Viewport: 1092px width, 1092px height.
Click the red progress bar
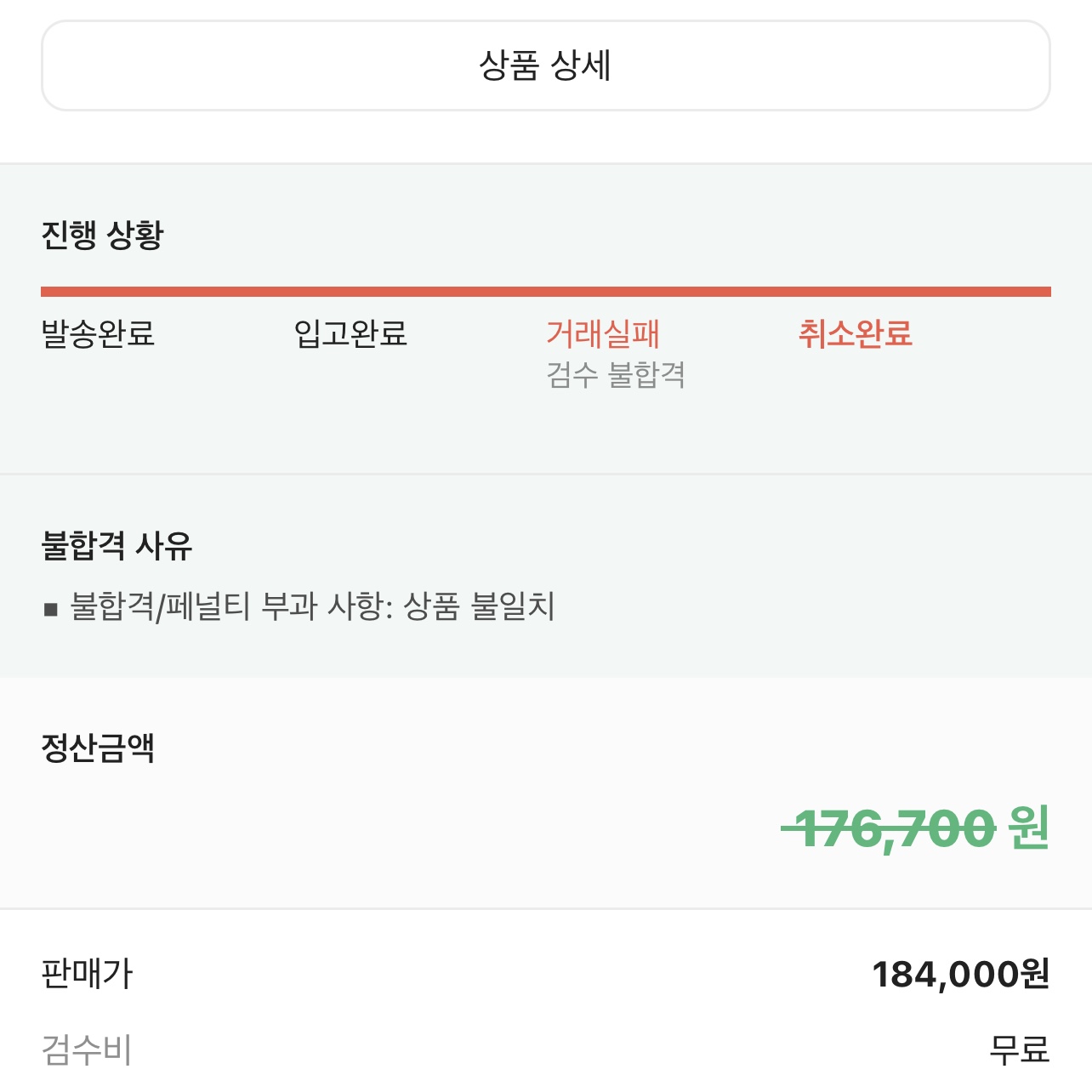click(x=546, y=292)
